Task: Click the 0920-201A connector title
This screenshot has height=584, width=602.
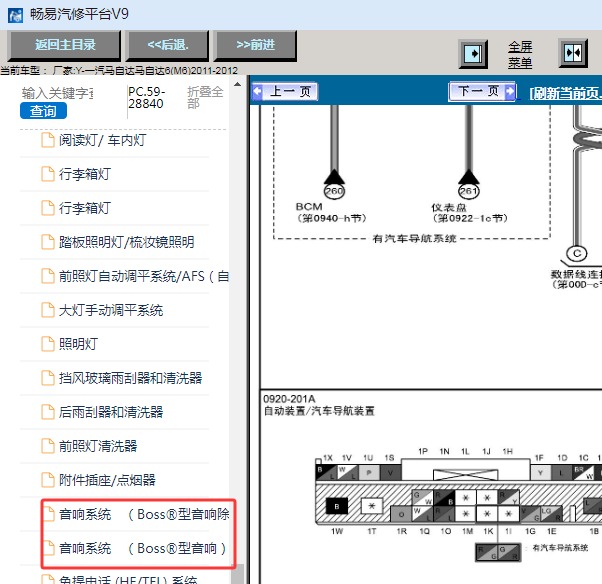Action: pos(289,399)
